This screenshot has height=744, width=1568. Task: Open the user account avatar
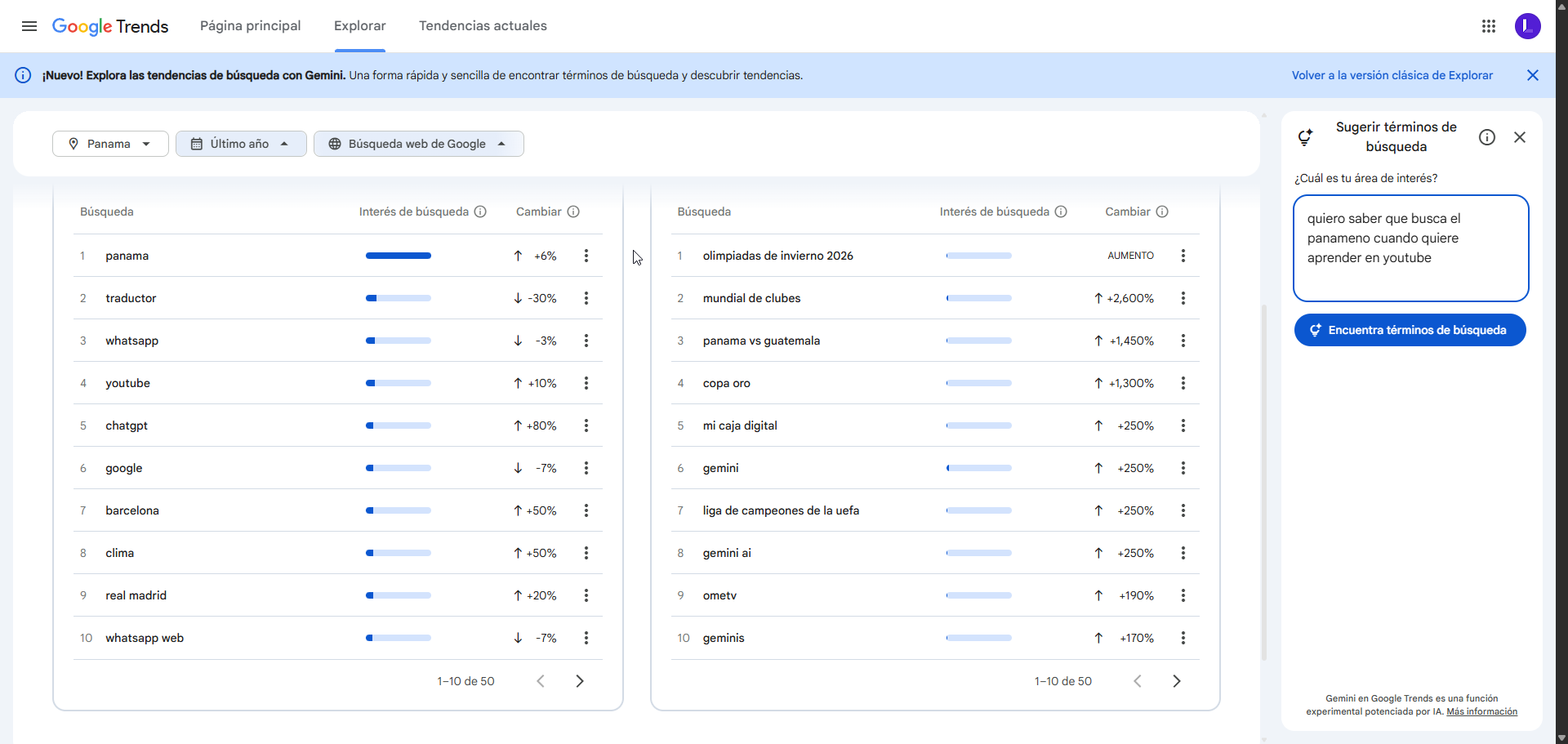coord(1528,26)
